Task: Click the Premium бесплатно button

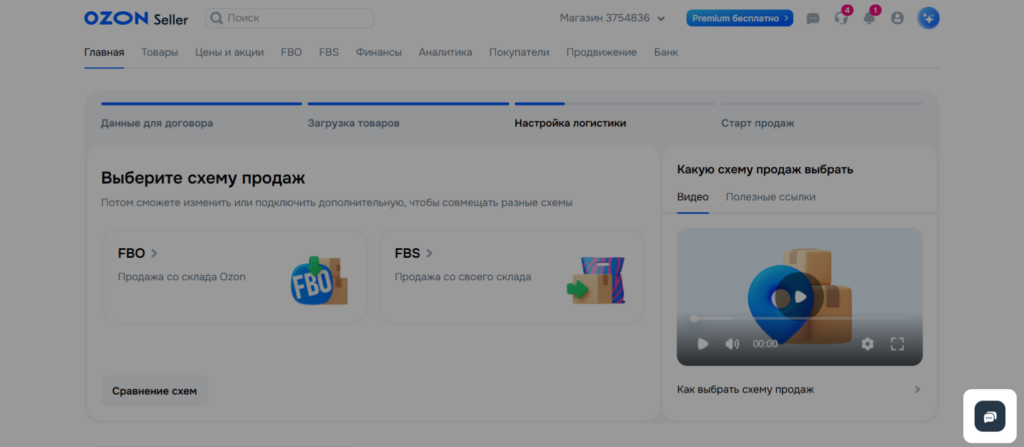Action: (739, 18)
